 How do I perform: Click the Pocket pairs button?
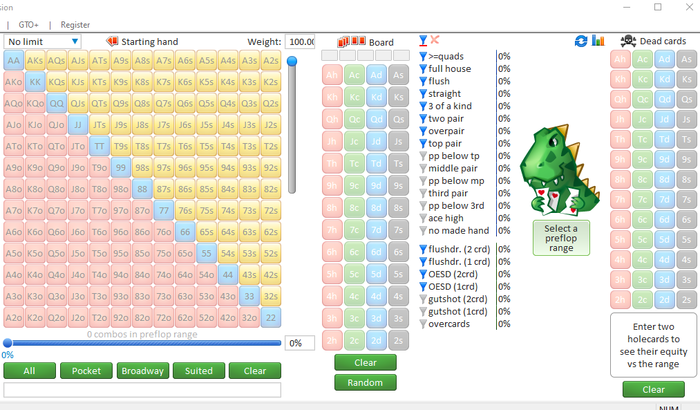(86, 371)
